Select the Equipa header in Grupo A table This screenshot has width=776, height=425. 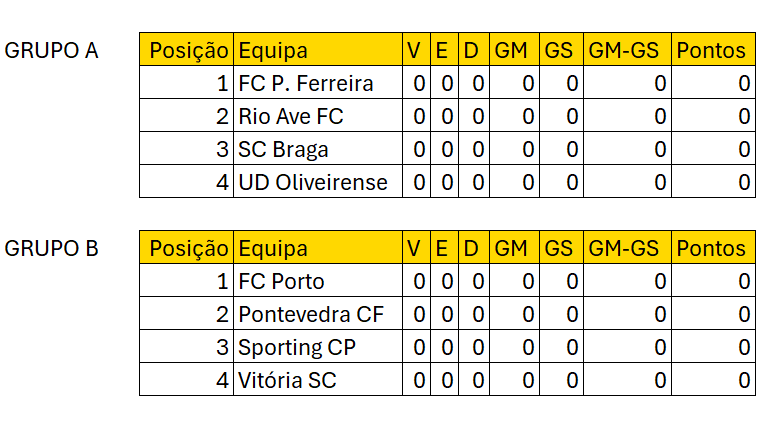(x=273, y=50)
